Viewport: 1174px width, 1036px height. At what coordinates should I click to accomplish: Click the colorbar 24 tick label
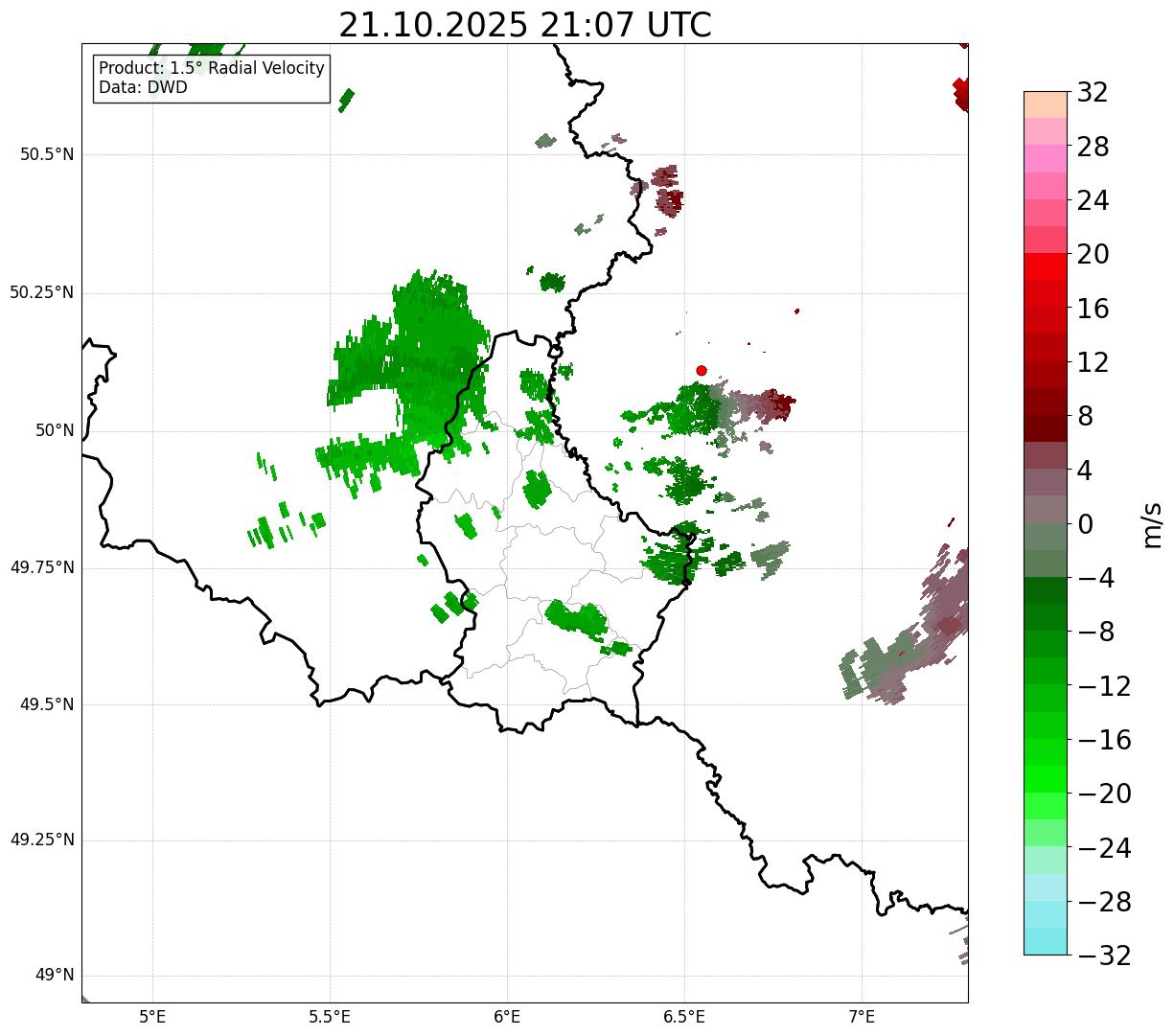(x=1093, y=200)
